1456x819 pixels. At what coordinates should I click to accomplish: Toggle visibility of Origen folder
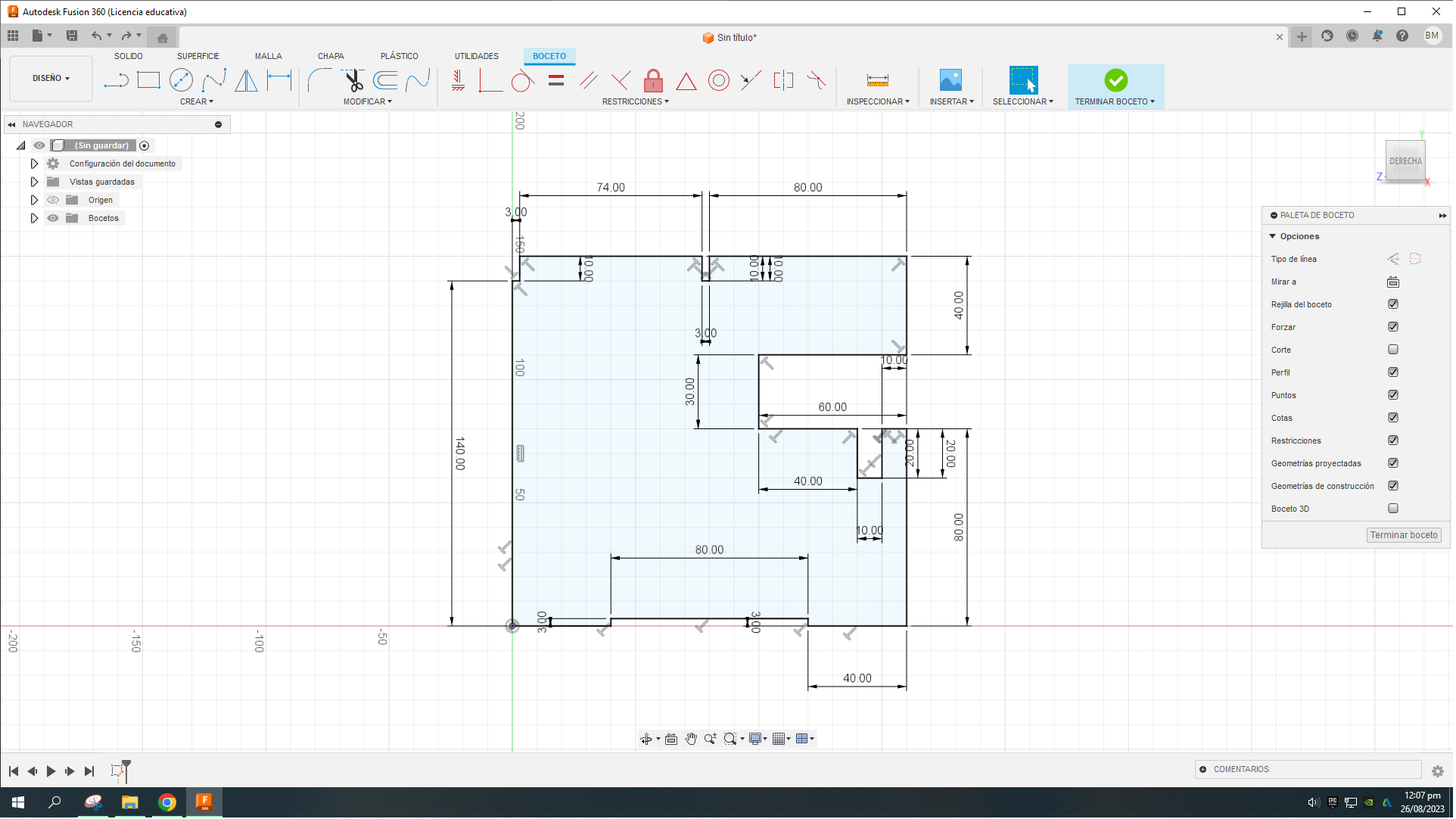[x=53, y=201]
